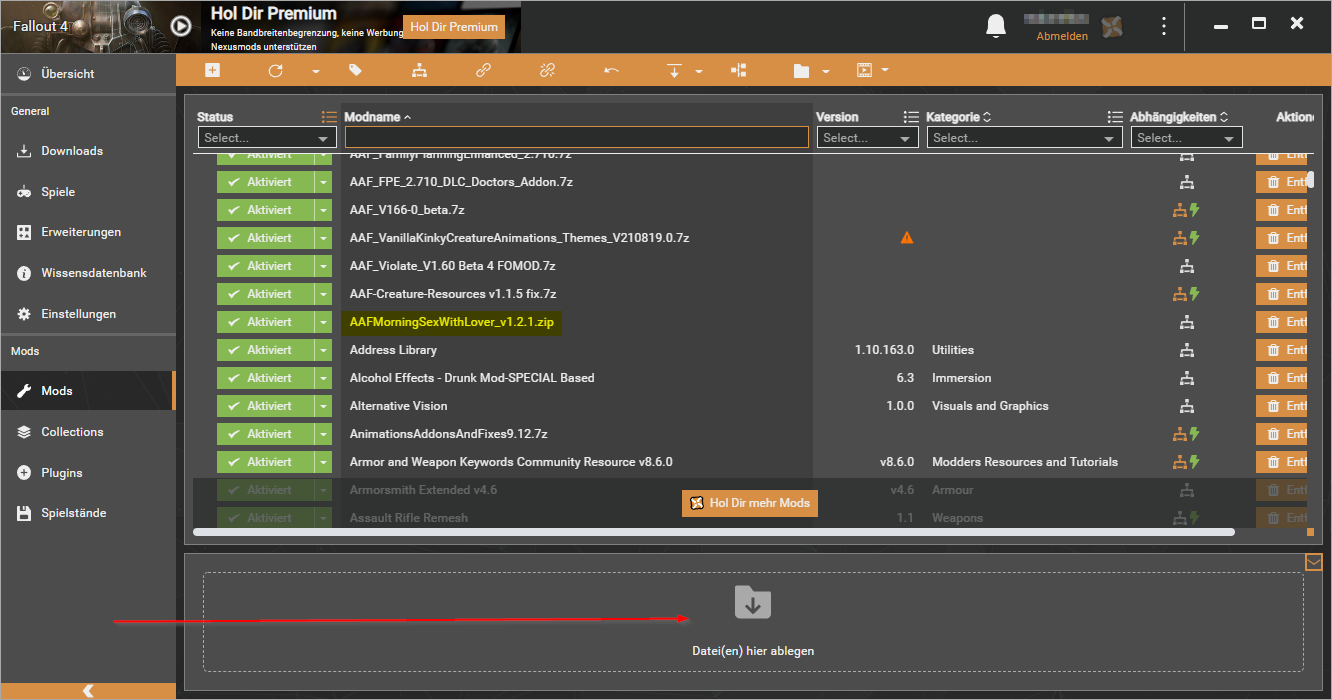Image resolution: width=1332 pixels, height=700 pixels.
Task: Click the folder icon in the toolbar
Action: tap(801, 71)
